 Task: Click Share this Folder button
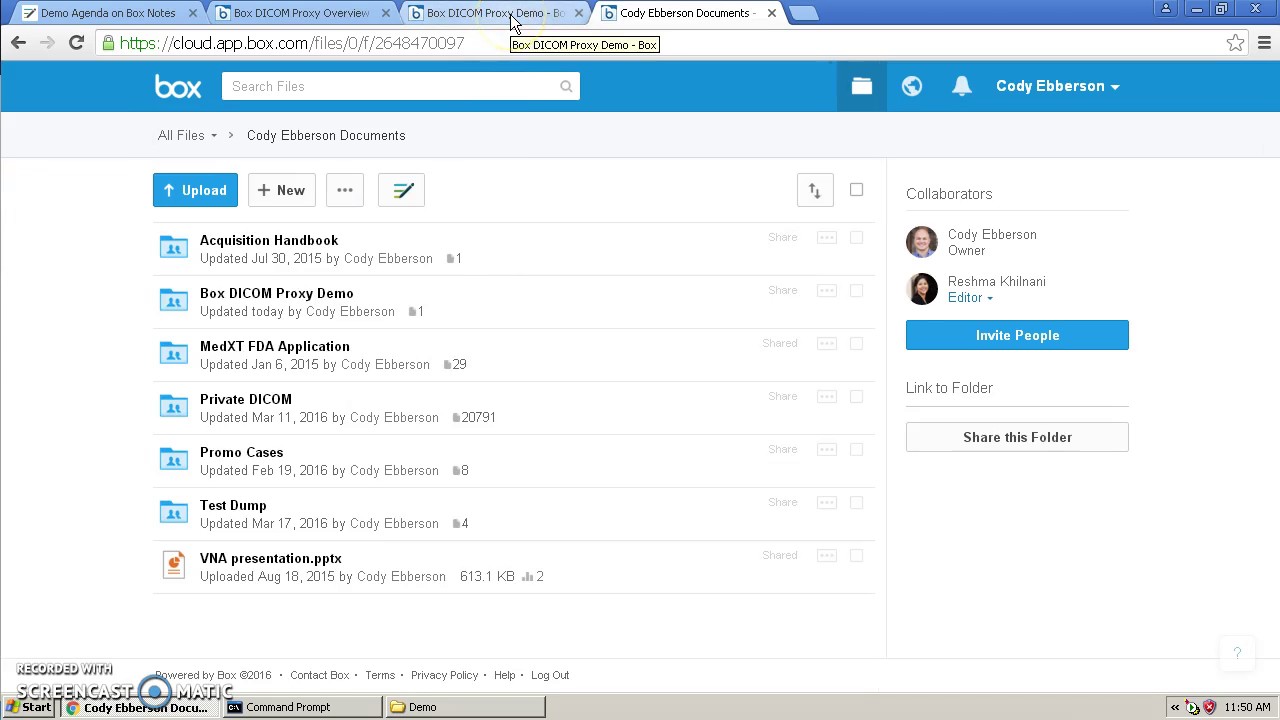pos(1017,437)
